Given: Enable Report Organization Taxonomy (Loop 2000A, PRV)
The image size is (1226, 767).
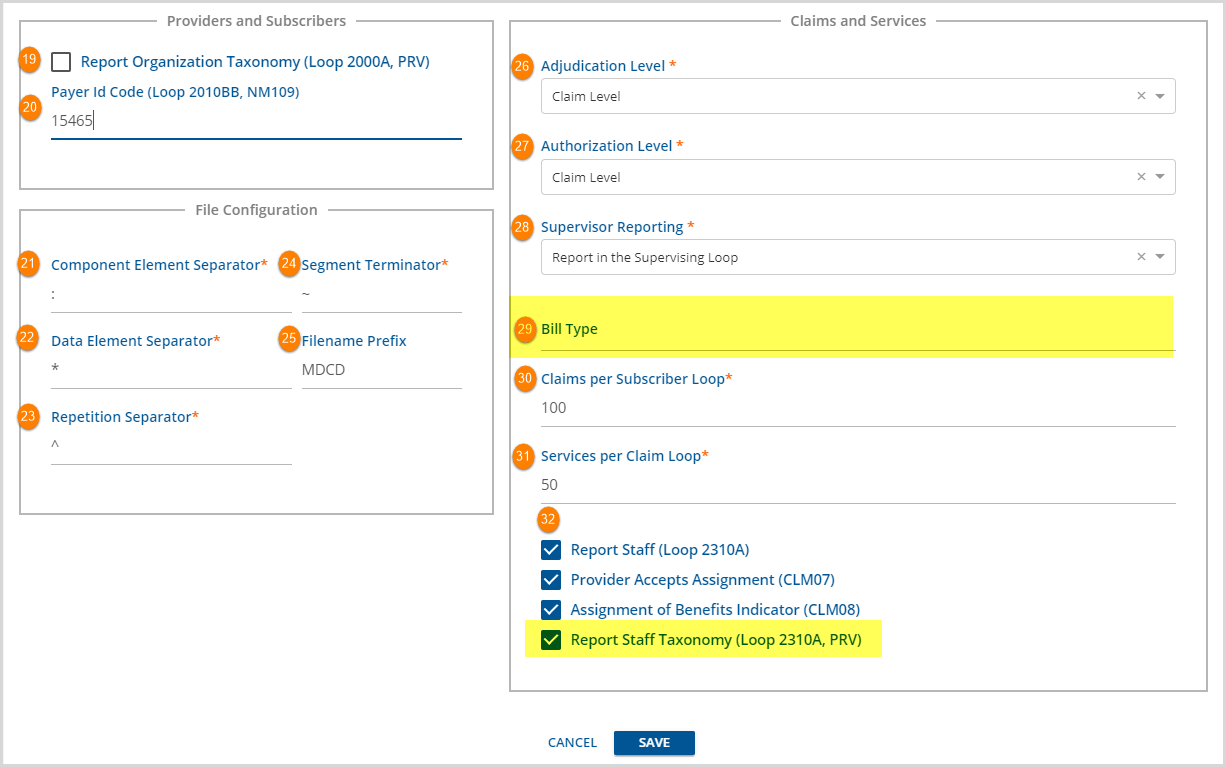Looking at the screenshot, I should coord(61,62).
